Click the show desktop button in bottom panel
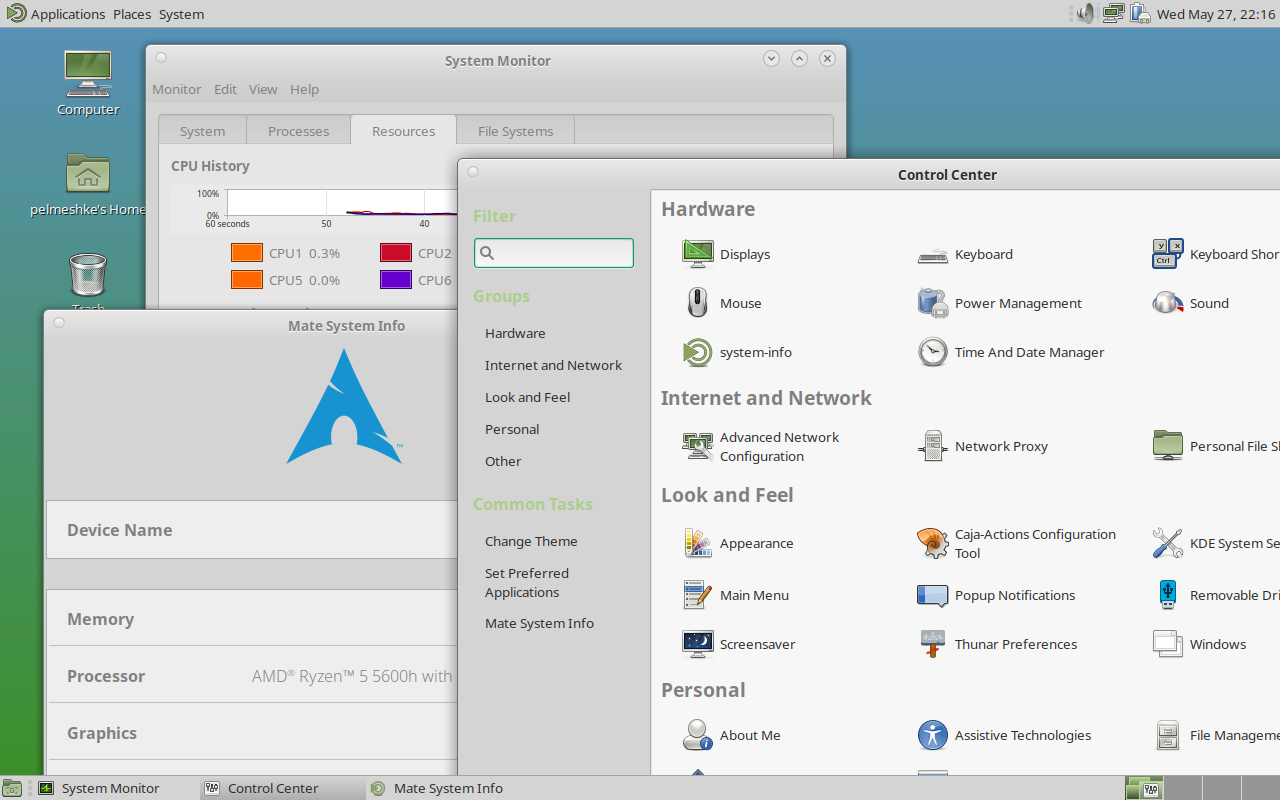This screenshot has height=800, width=1280. (12, 788)
